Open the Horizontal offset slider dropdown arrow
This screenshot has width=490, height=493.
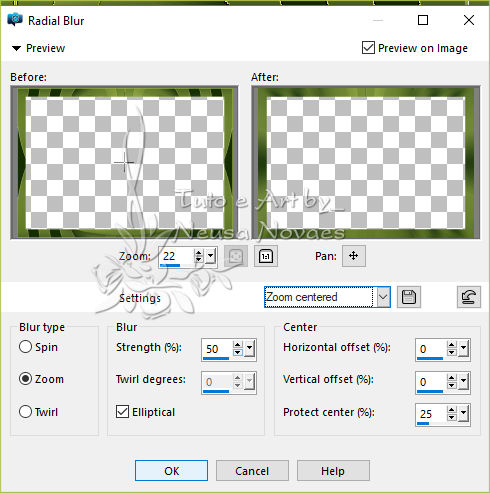(x=463, y=349)
